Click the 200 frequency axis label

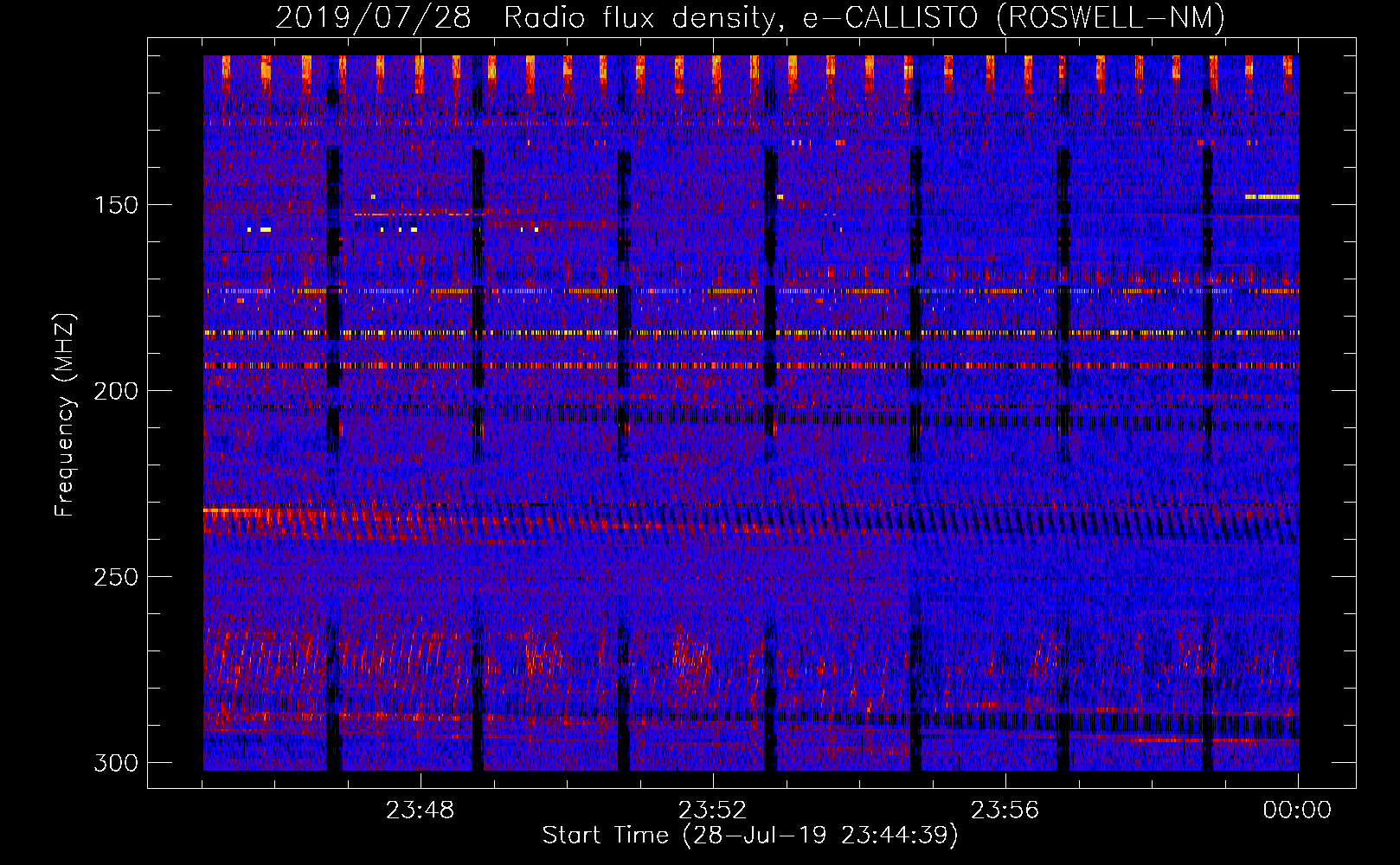[116, 391]
